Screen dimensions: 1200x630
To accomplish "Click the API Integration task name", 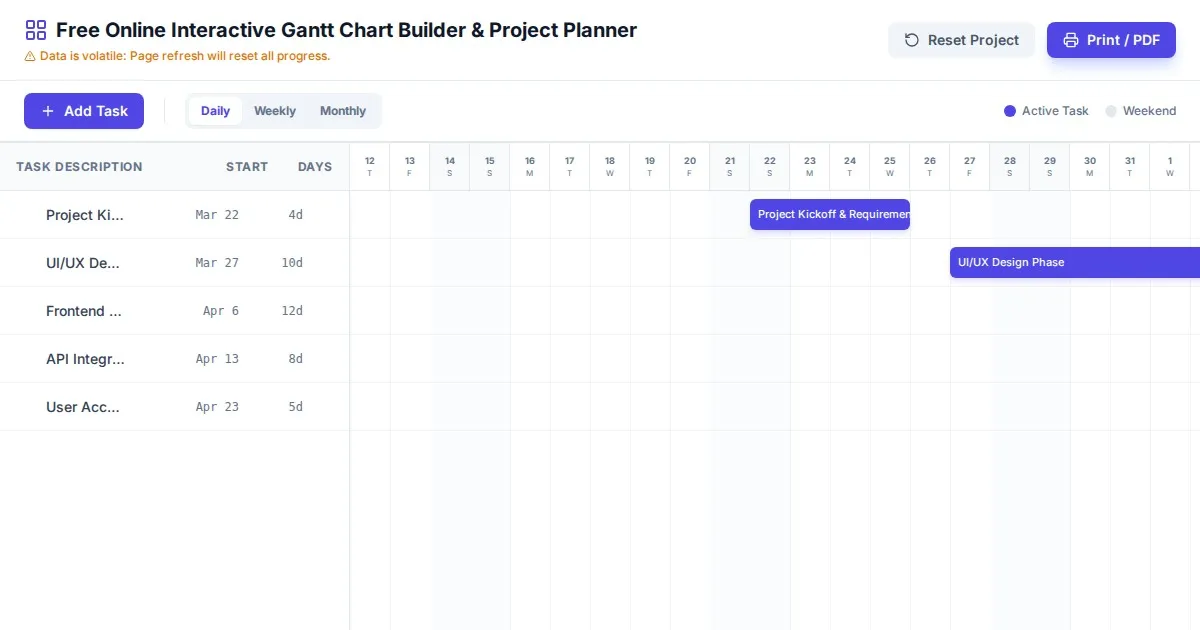I will 85,359.
